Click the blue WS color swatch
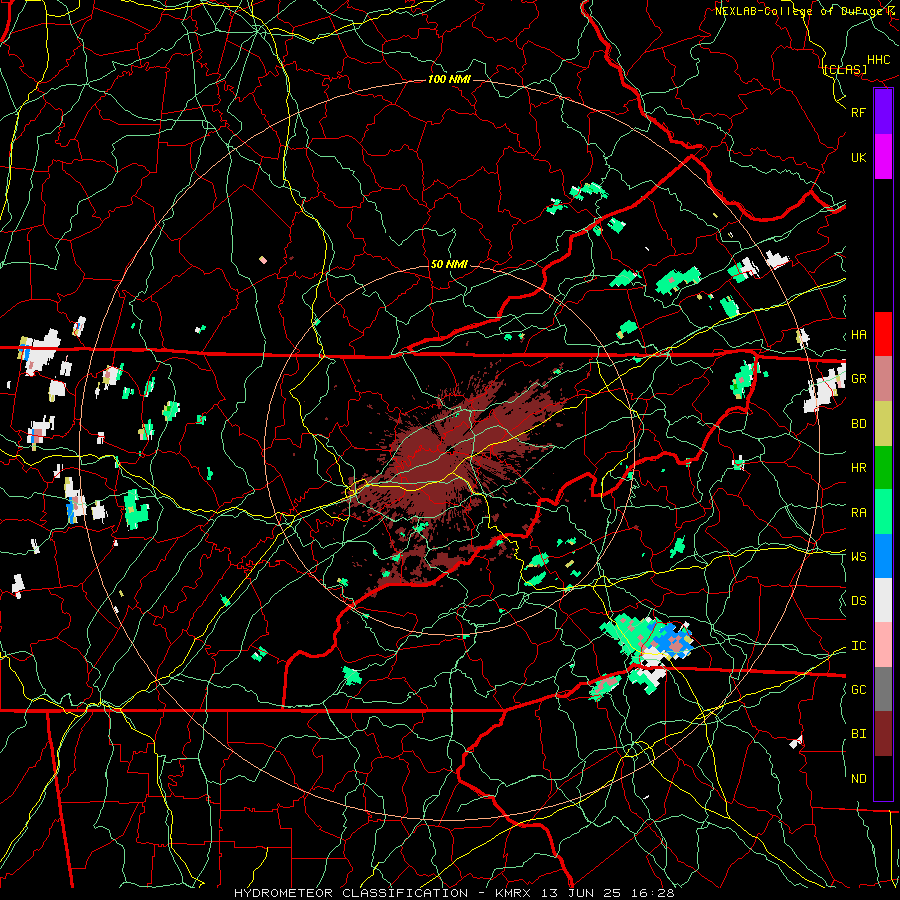This screenshot has height=900, width=900. click(883, 556)
